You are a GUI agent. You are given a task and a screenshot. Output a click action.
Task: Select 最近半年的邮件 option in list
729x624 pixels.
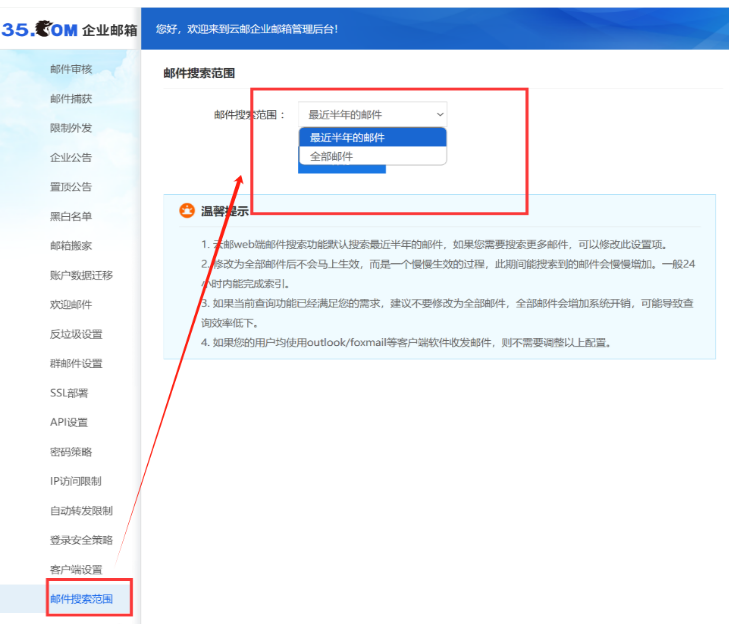[372, 138]
